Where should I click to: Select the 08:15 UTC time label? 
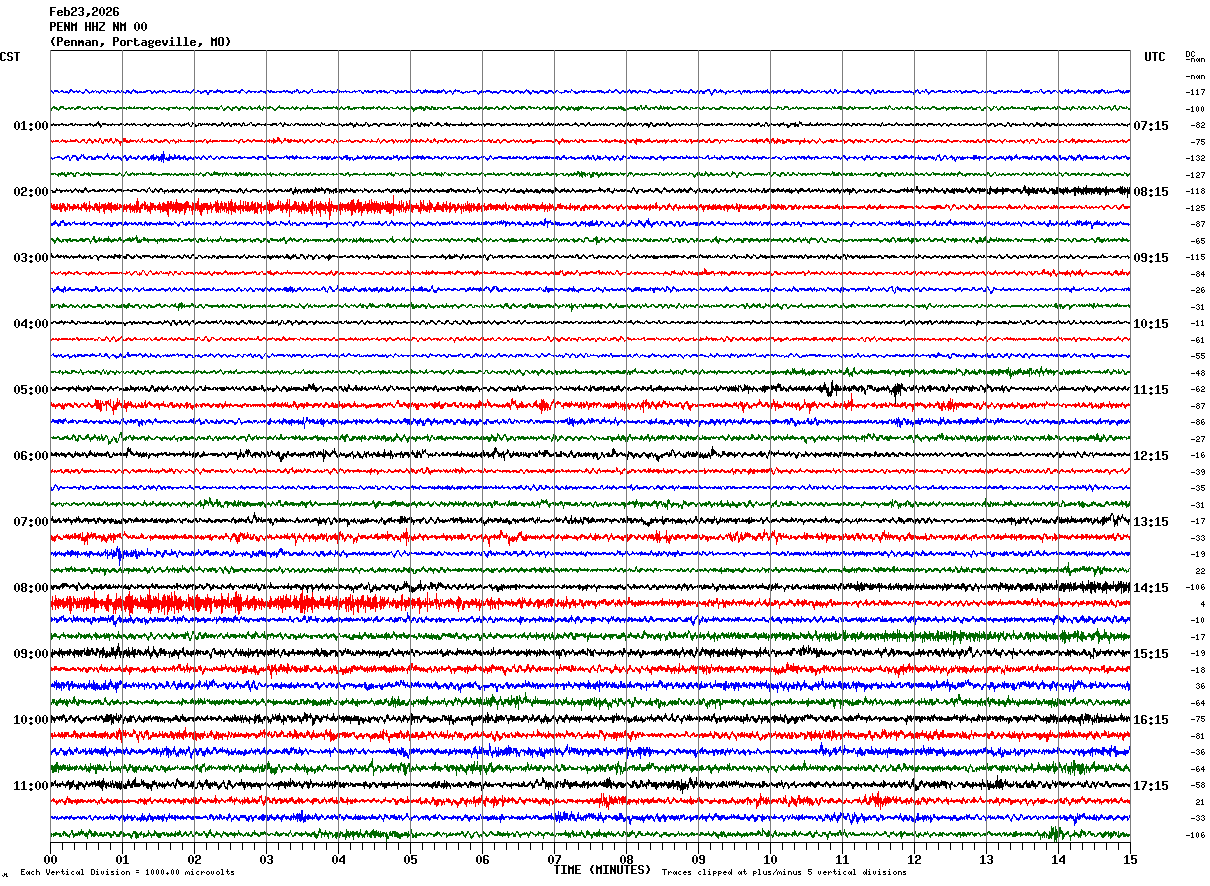(x=1151, y=192)
